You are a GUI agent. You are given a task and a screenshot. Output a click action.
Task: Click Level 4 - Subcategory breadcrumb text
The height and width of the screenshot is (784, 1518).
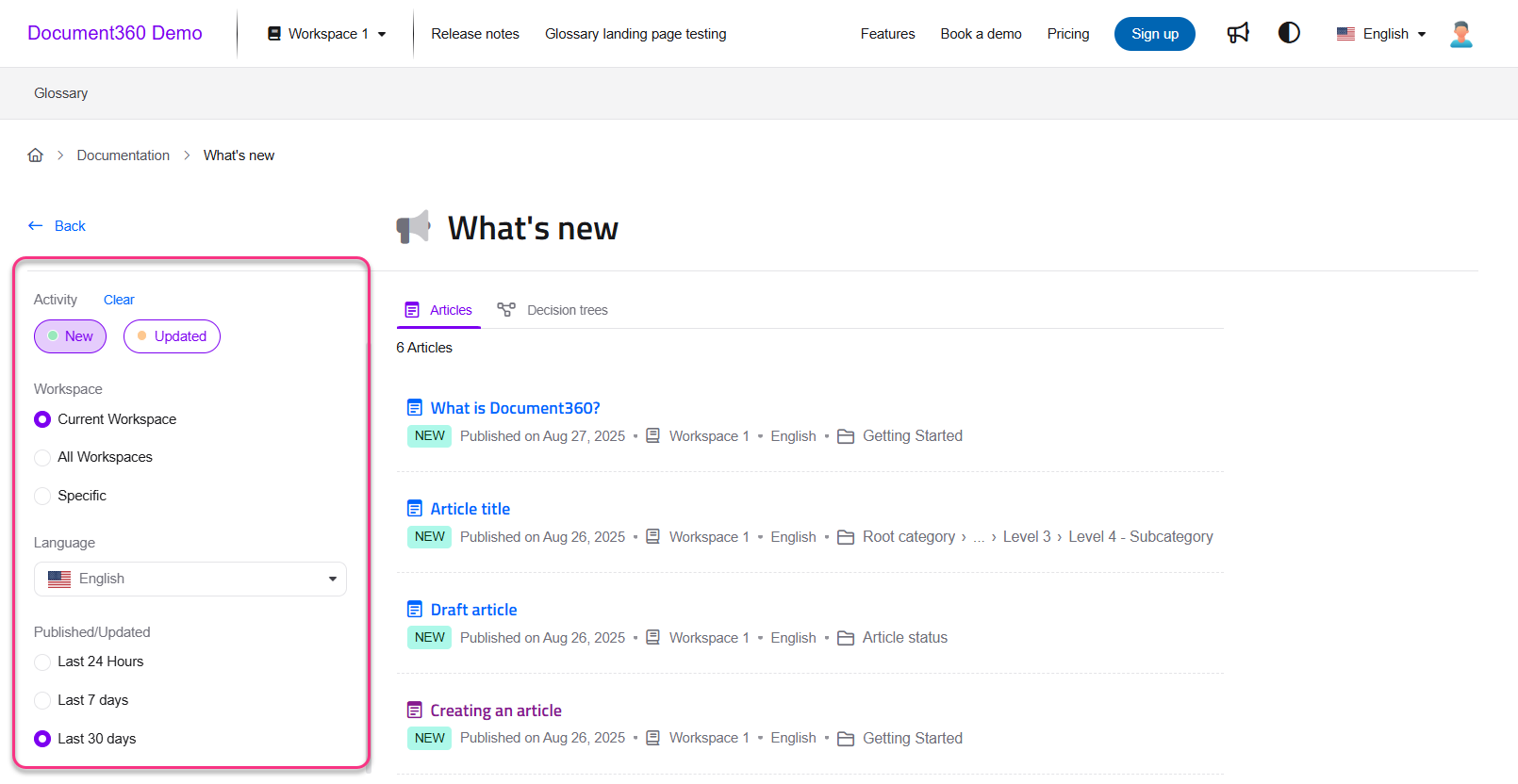(x=1141, y=537)
